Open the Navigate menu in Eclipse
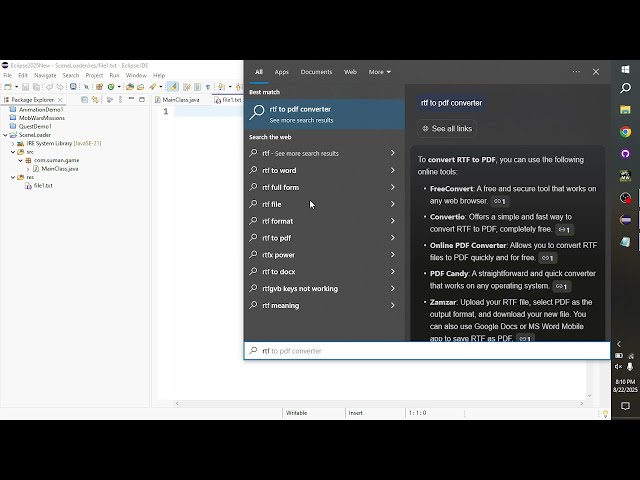Image resolution: width=640 pixels, height=480 pixels. (45, 76)
